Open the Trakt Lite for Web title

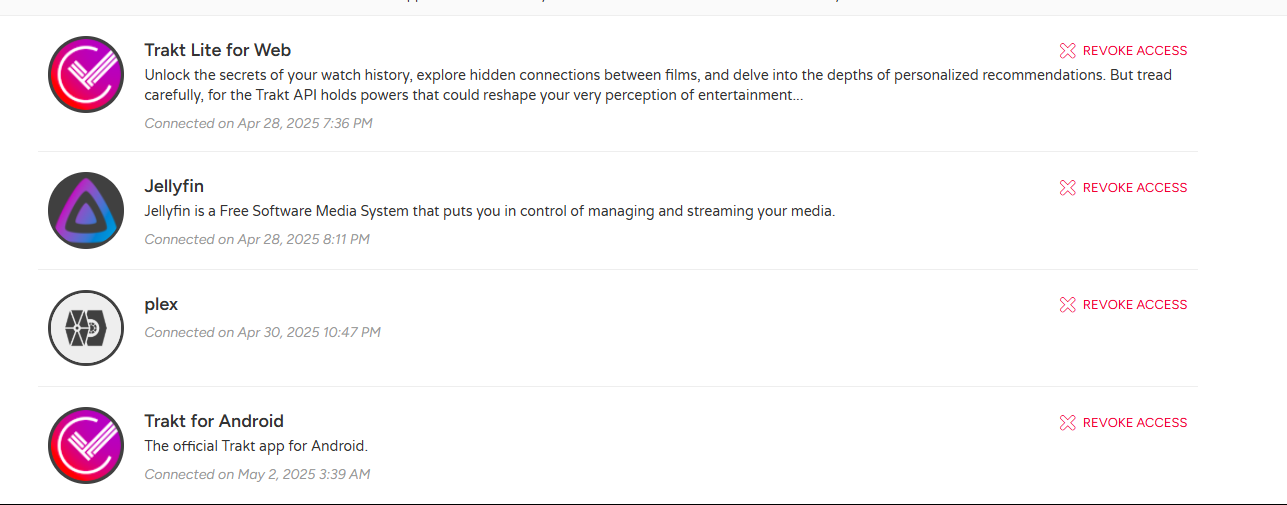(217, 50)
